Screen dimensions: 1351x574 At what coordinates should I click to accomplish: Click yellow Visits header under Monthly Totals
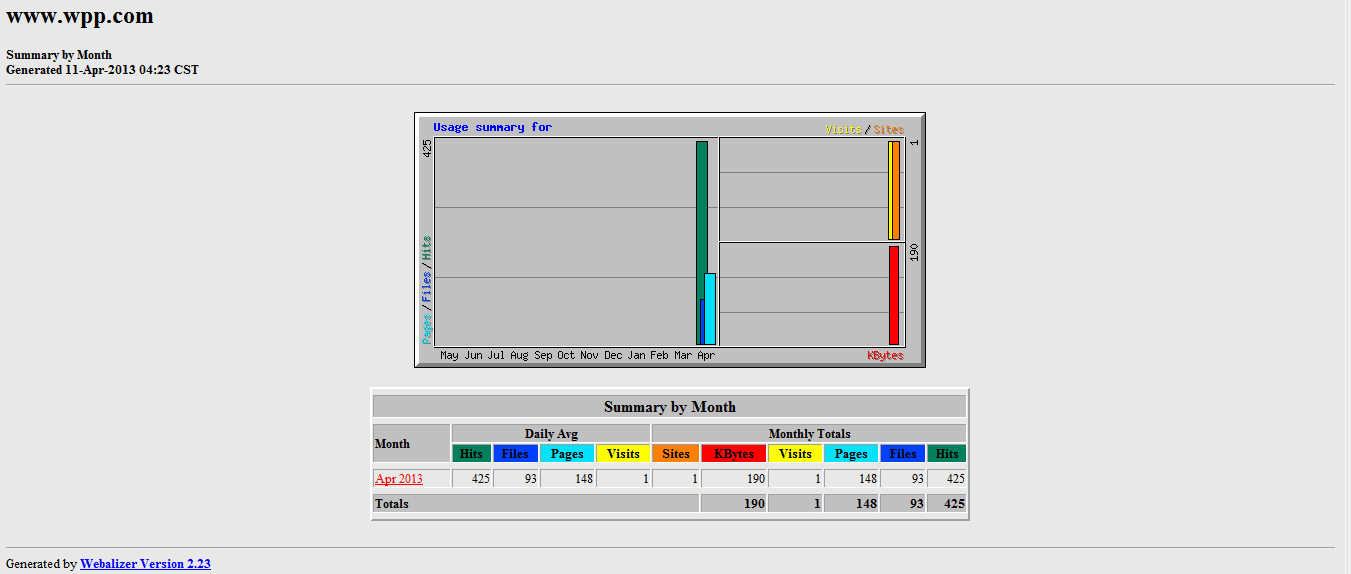click(x=795, y=454)
